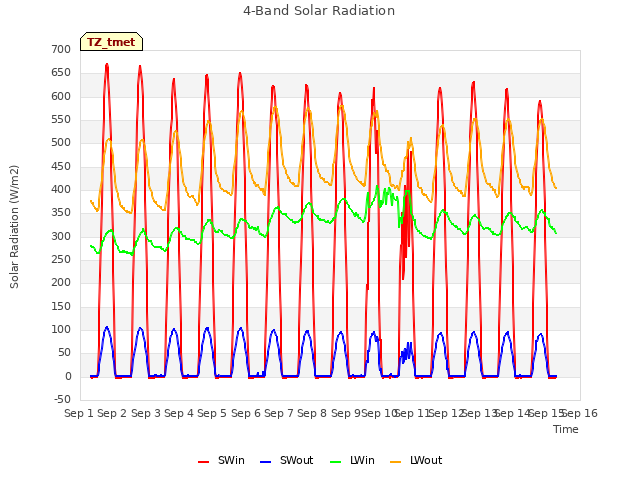Click the blue SWout legend color marker
Viewport: 640px width, 480px height.
(265, 462)
